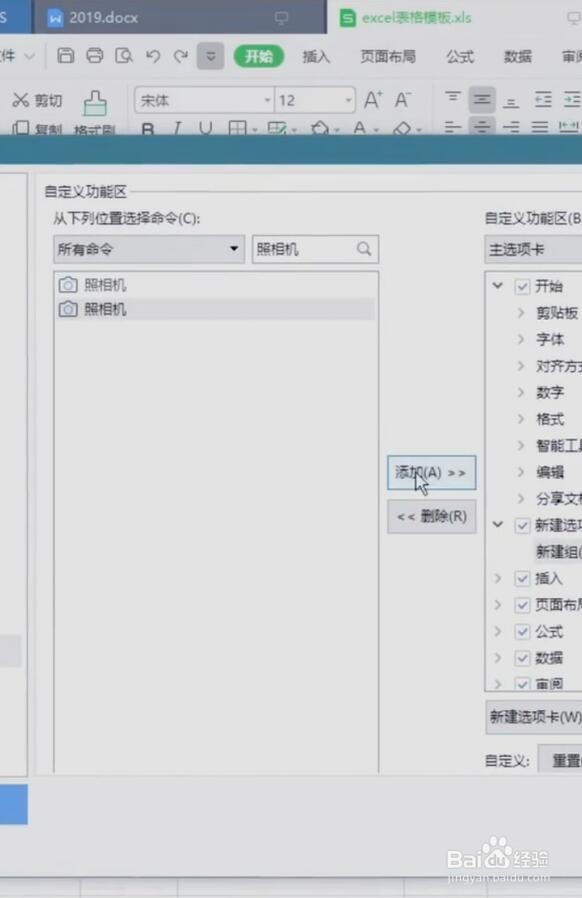Screen dimensions: 582x898
Task: Expand the 格式 group
Action: tap(521, 419)
